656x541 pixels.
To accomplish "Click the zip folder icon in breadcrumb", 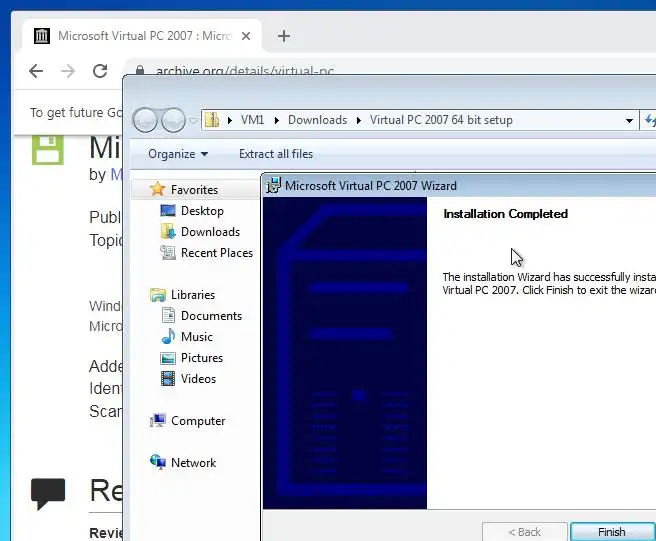I will [212, 120].
